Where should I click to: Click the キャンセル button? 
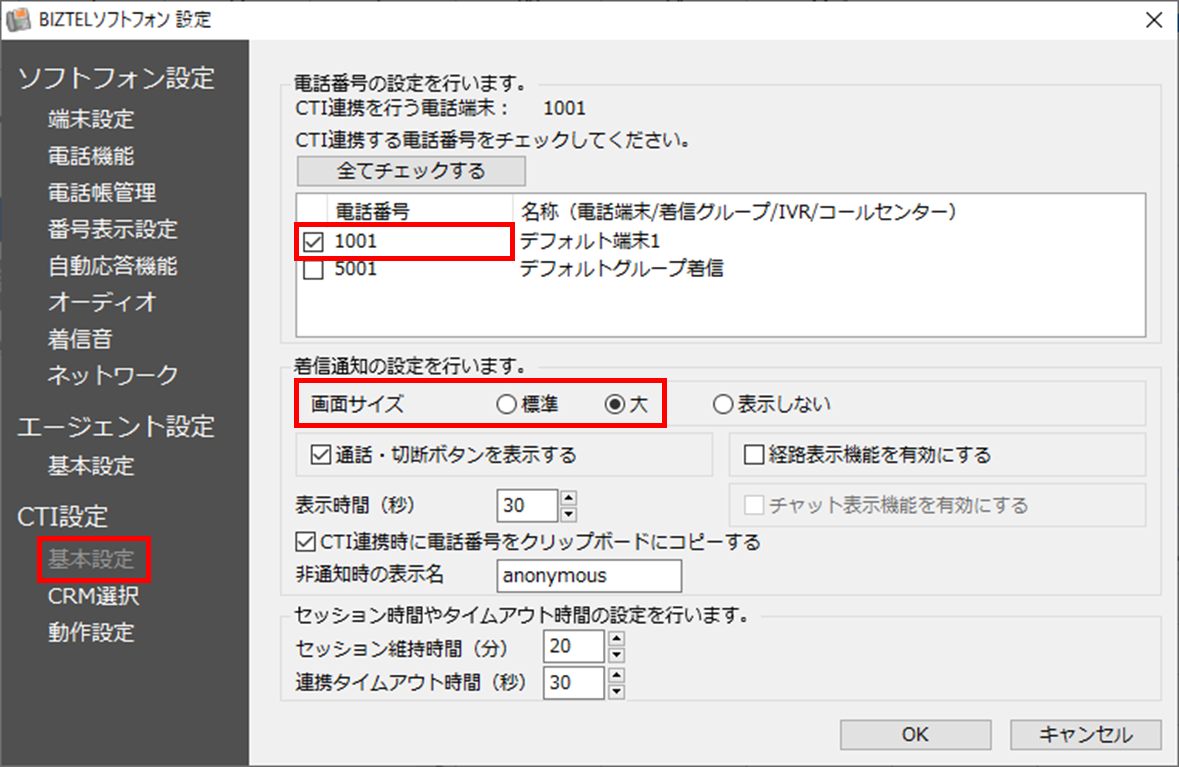click(1086, 735)
